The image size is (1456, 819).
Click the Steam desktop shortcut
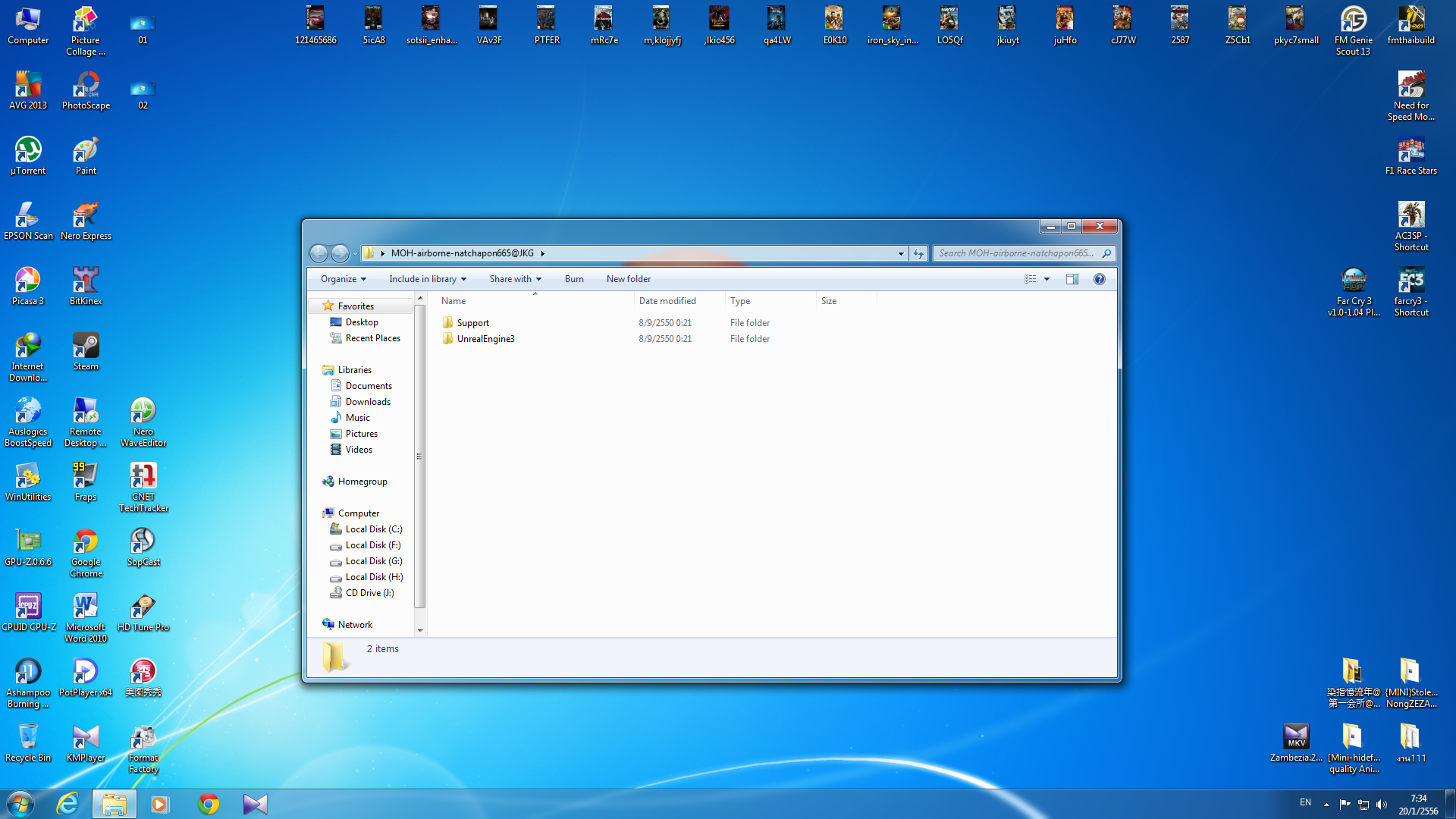[86, 352]
